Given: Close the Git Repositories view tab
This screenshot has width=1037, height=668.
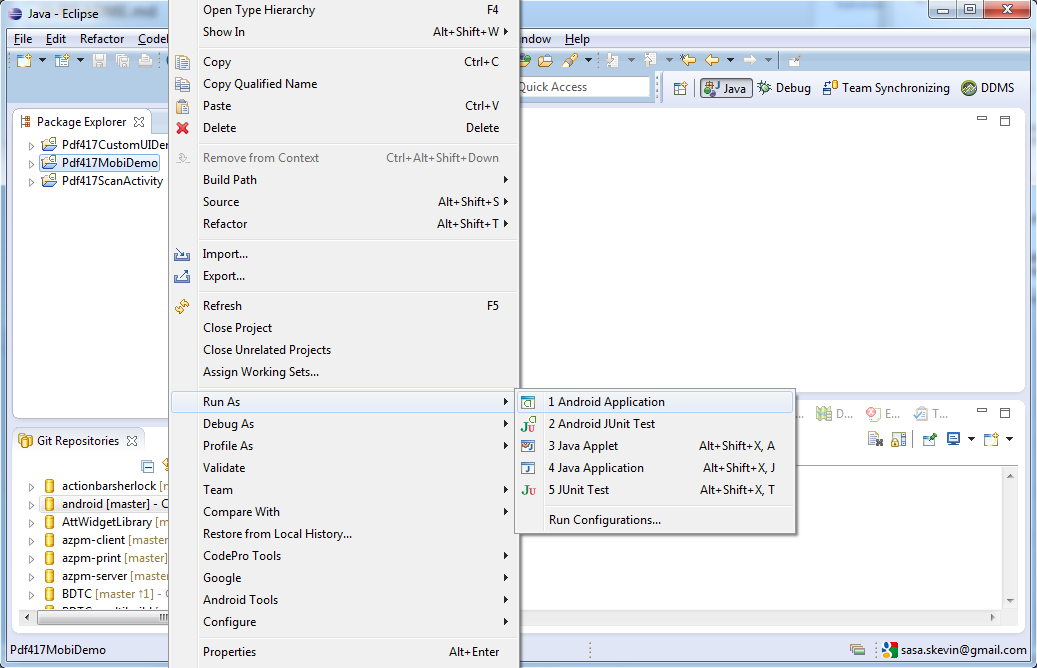Looking at the screenshot, I should [x=132, y=440].
